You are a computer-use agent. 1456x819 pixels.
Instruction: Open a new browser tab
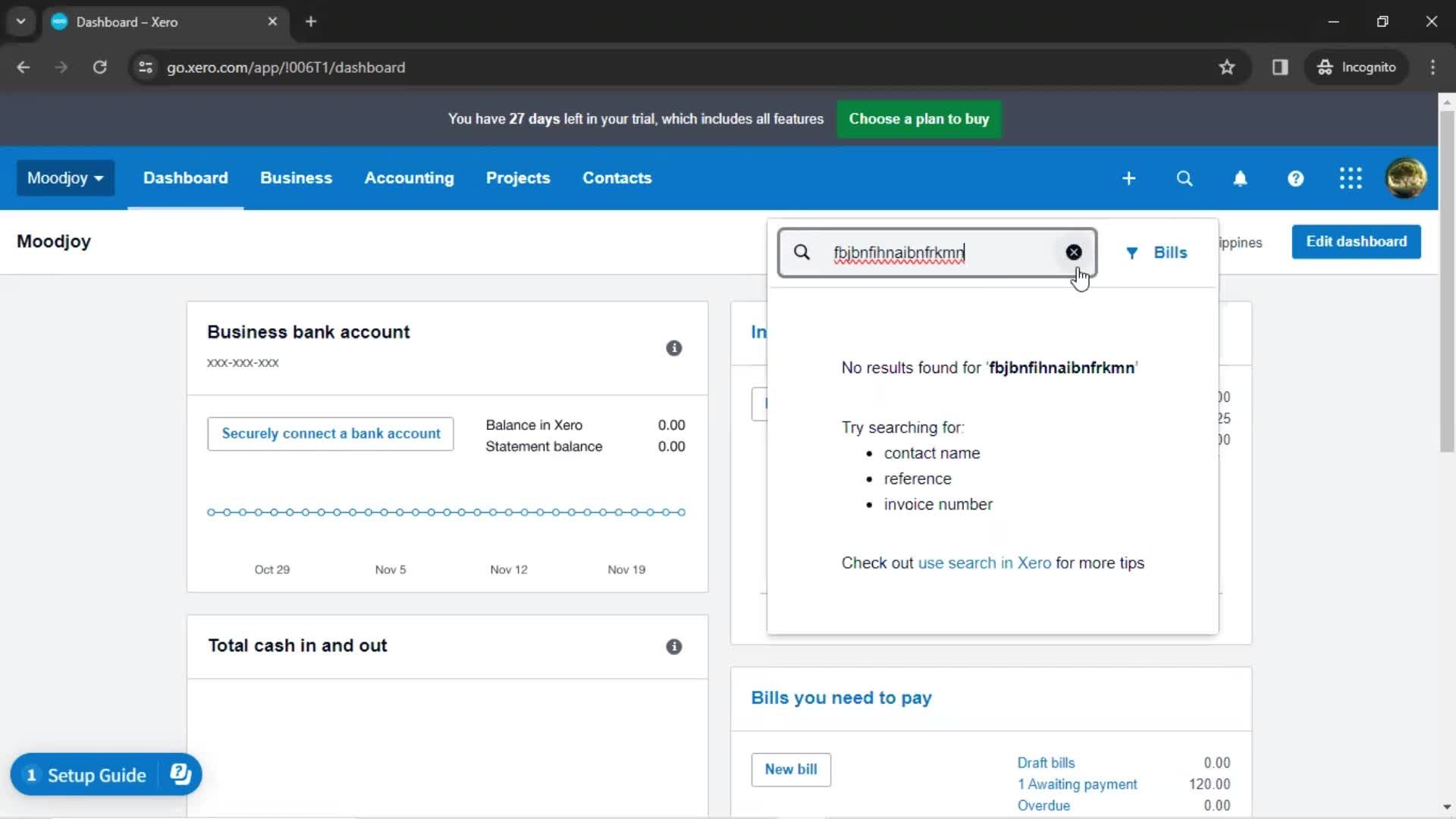[x=311, y=22]
